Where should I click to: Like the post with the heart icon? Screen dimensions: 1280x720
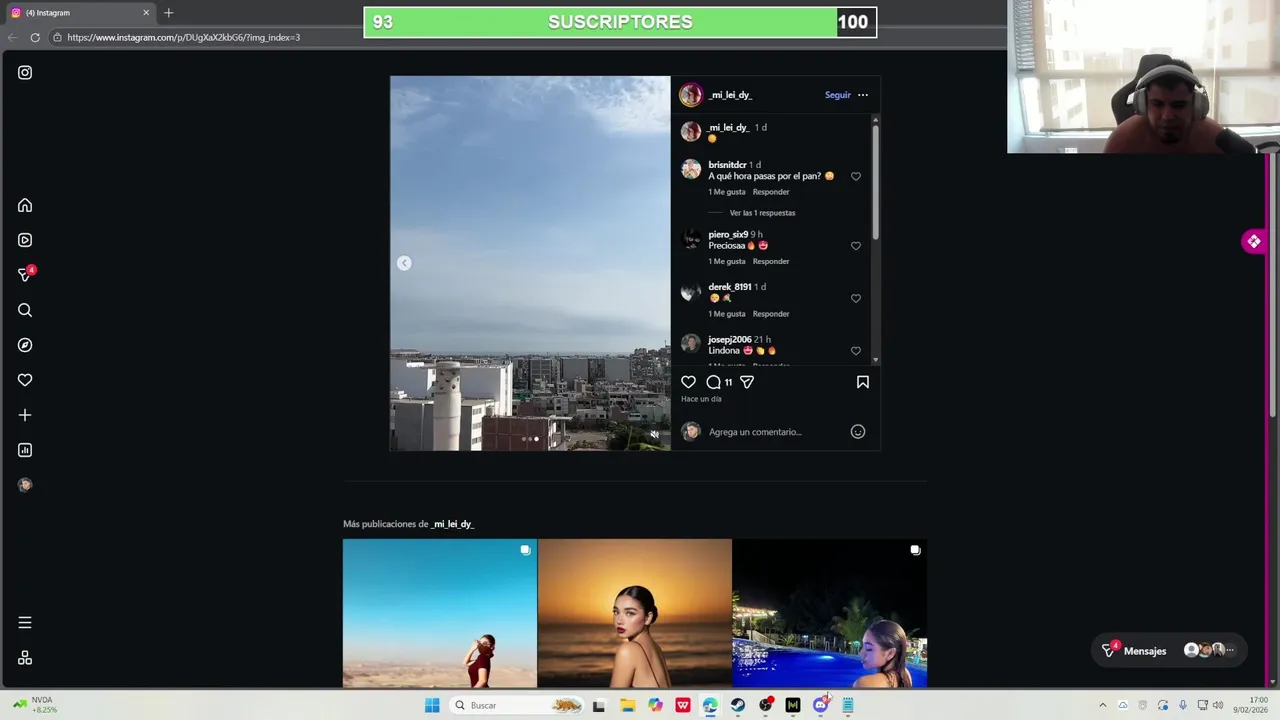tap(688, 382)
